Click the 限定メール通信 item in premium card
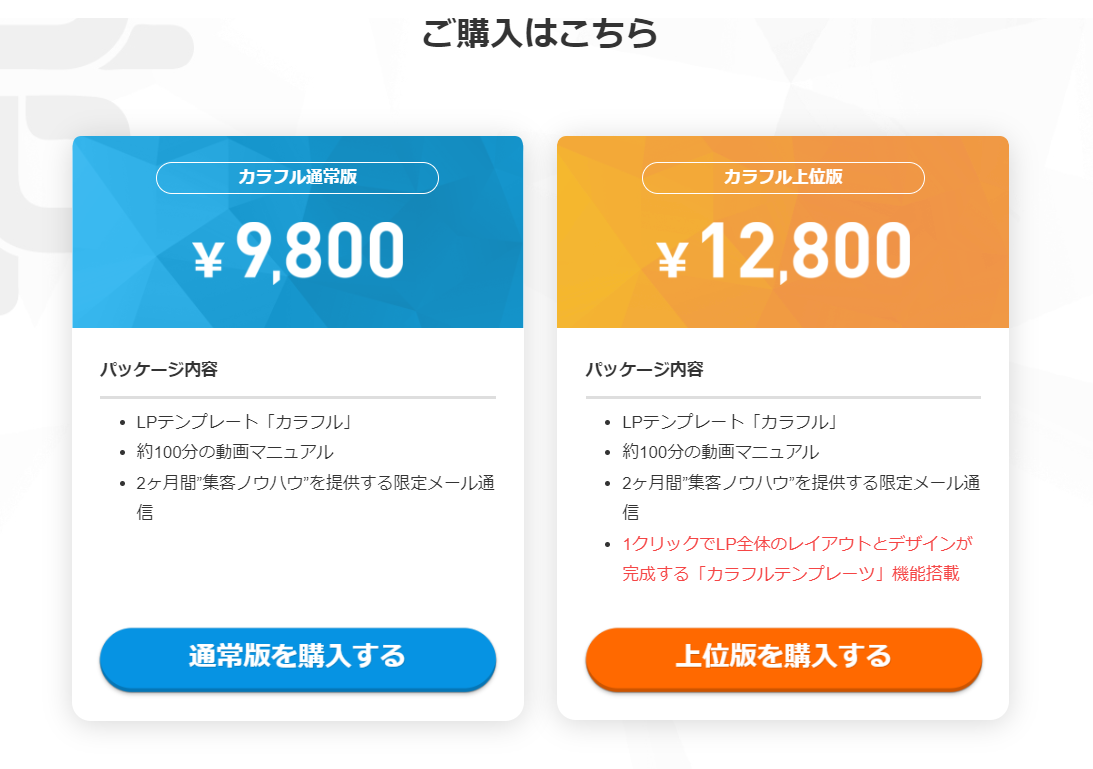This screenshot has width=1093, height=769. (x=802, y=497)
